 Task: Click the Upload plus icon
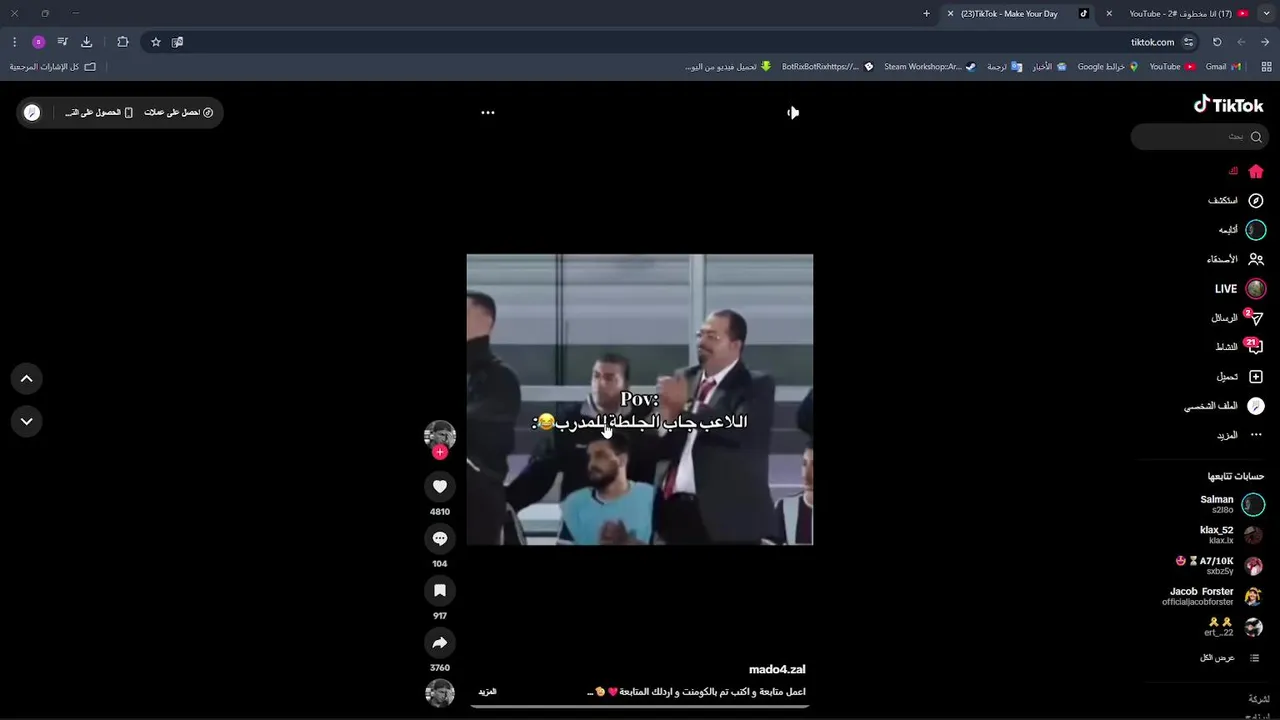click(x=1256, y=377)
